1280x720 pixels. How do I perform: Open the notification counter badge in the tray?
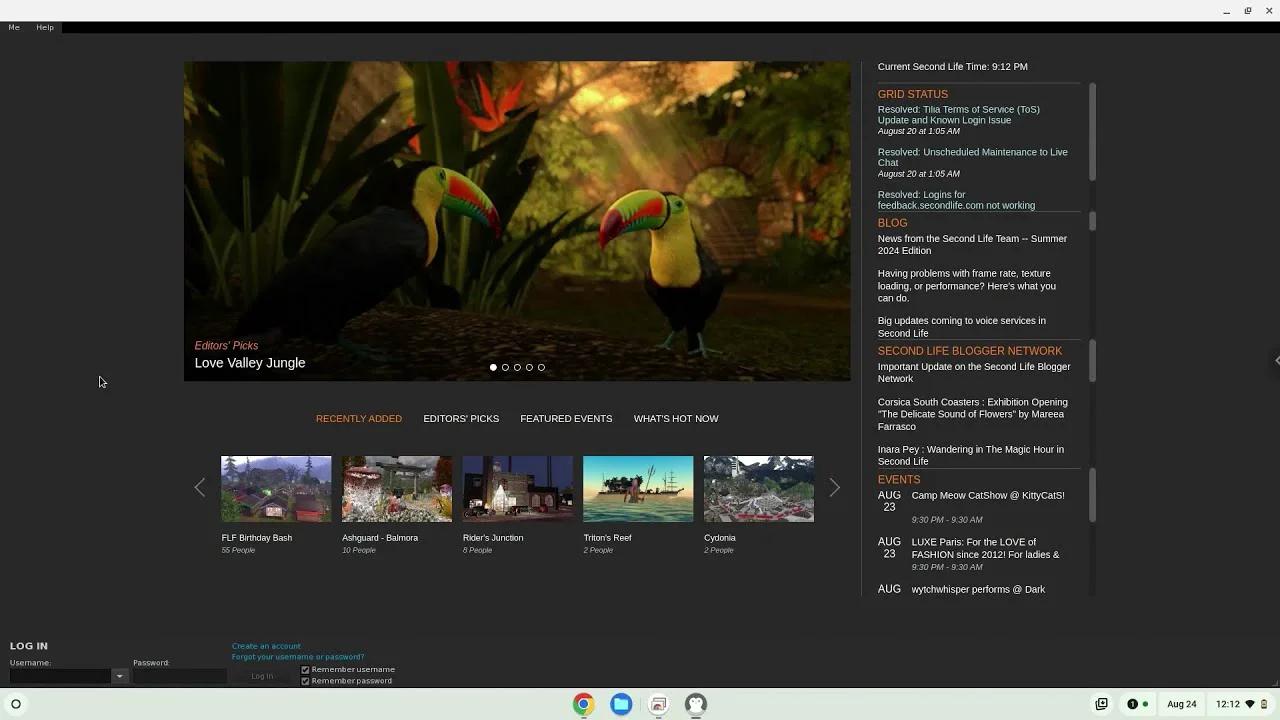[x=1133, y=704]
